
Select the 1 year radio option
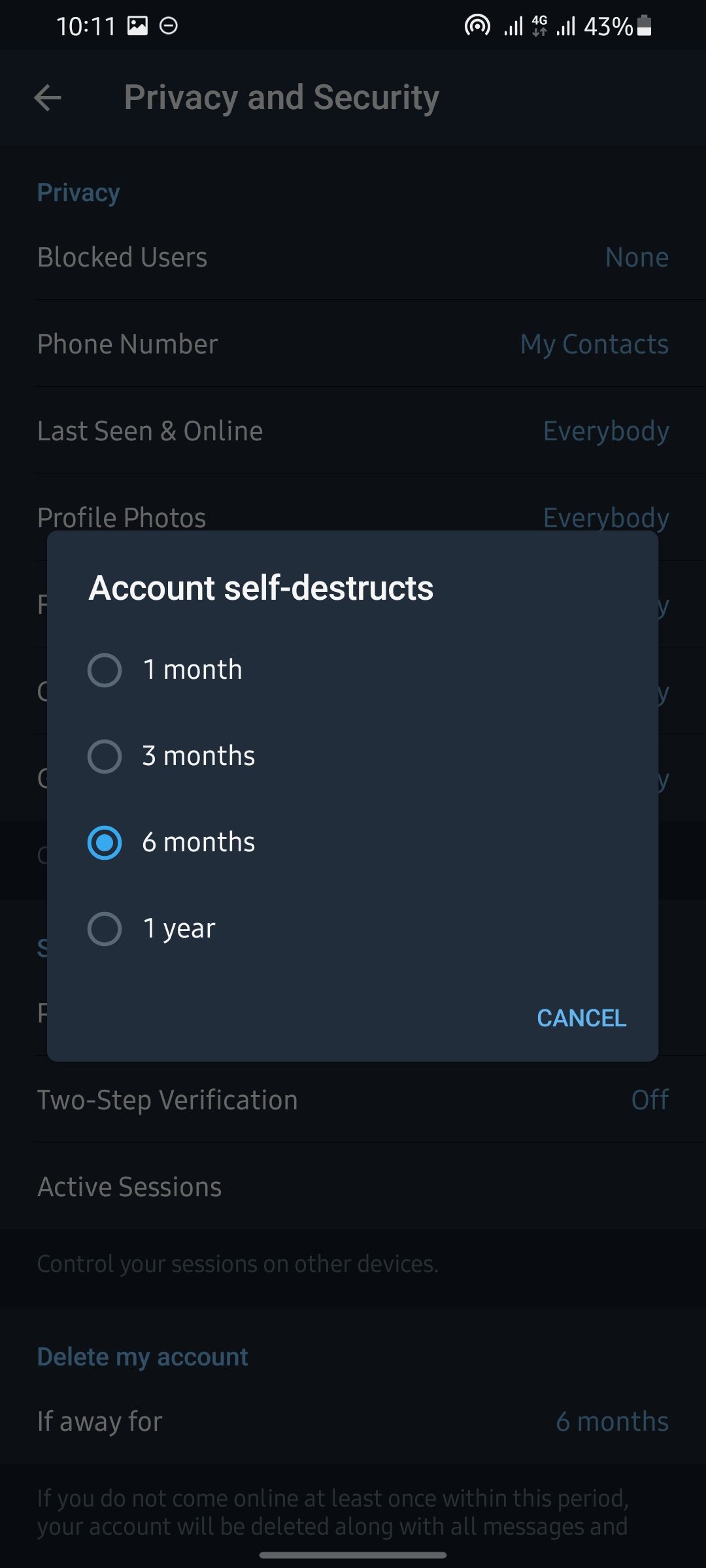point(105,928)
